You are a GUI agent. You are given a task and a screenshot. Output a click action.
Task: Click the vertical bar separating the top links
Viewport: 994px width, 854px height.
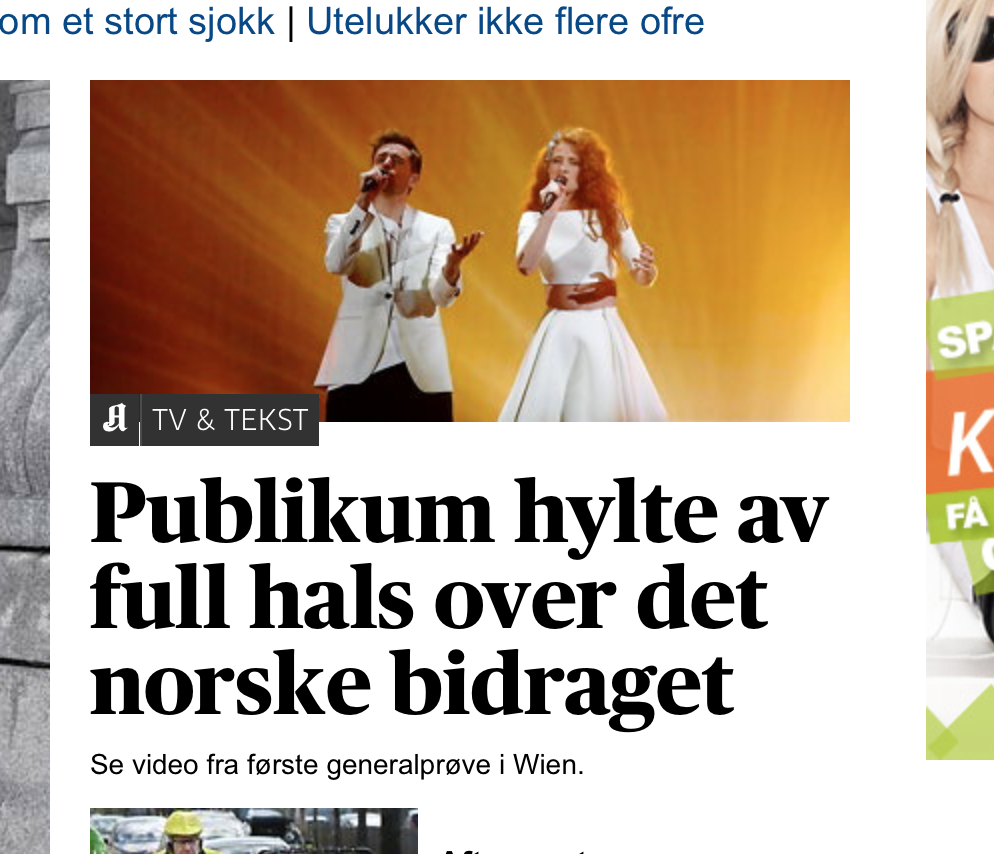[x=291, y=23]
